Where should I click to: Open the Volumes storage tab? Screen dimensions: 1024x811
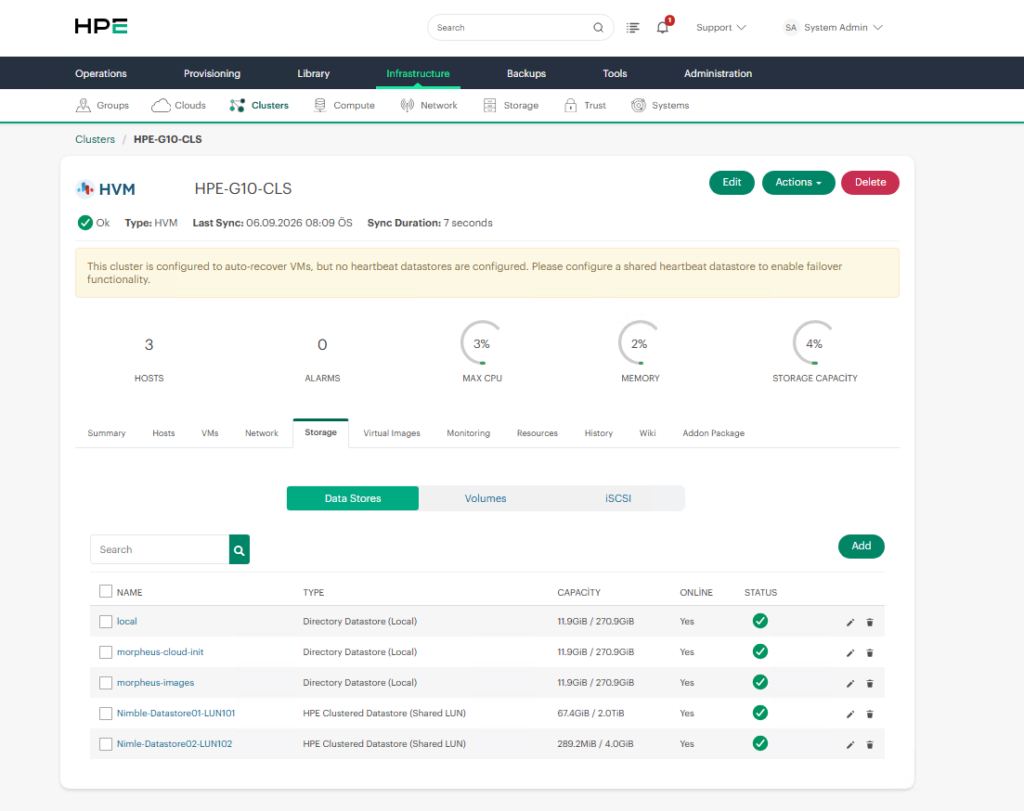pos(485,498)
